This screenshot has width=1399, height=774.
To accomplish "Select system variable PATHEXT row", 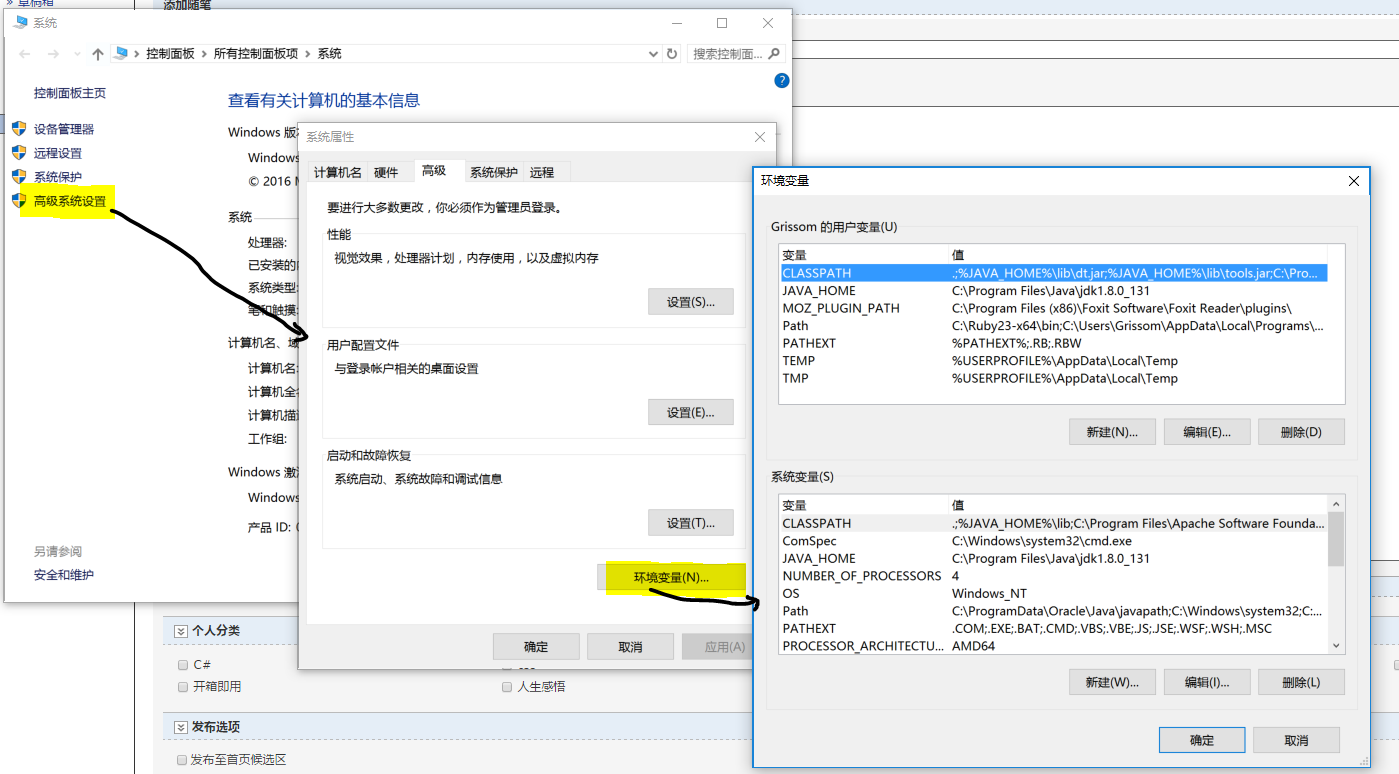I will point(1053,629).
